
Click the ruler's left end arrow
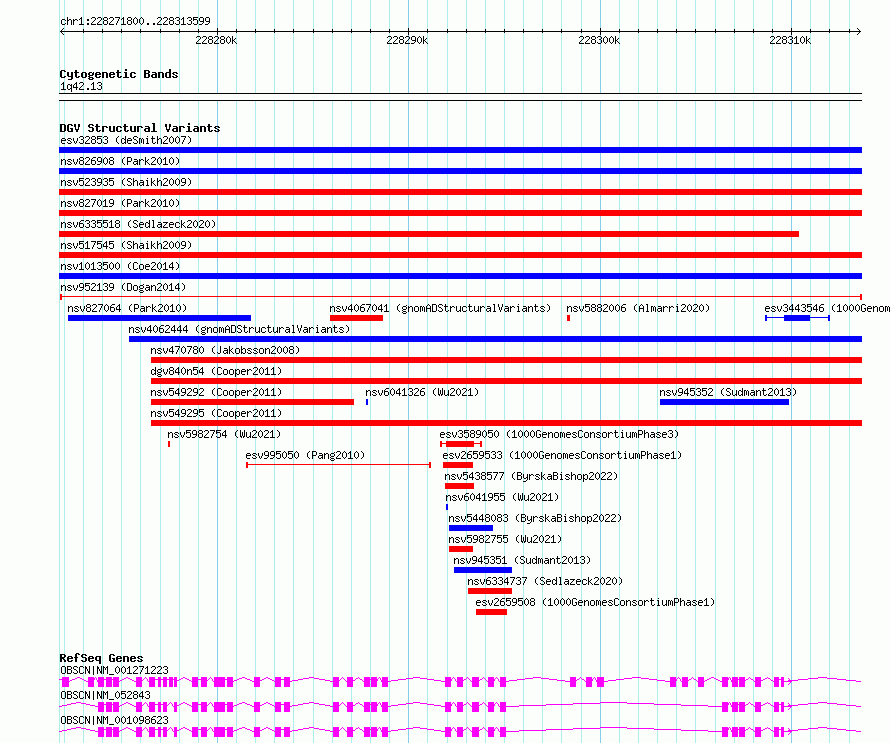(x=62, y=31)
